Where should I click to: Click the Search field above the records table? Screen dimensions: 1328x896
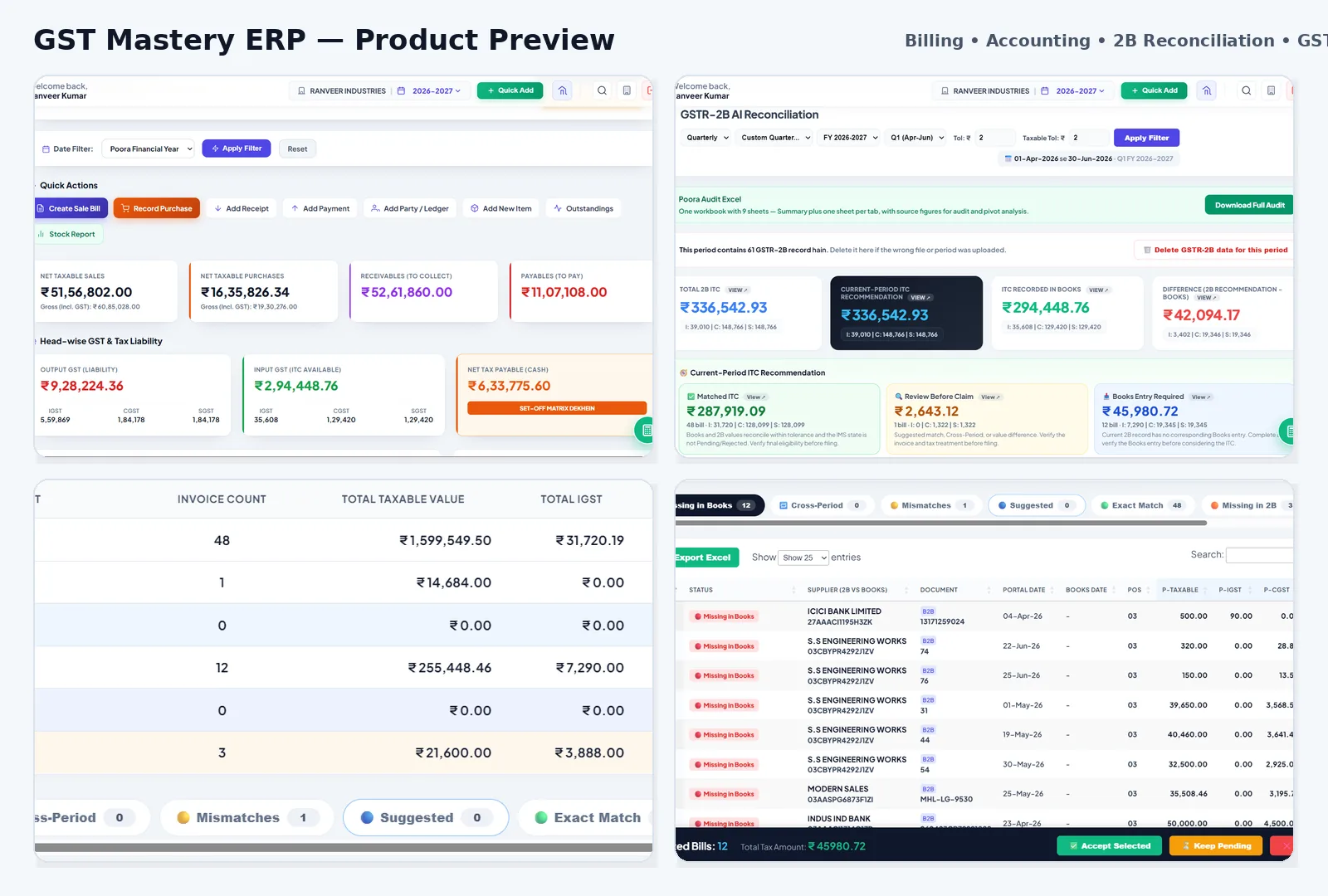[1260, 555]
